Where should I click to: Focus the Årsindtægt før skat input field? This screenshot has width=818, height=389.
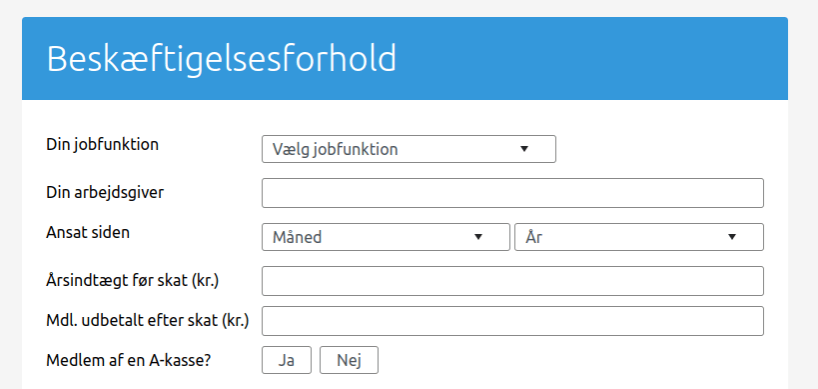pyautogui.click(x=513, y=281)
